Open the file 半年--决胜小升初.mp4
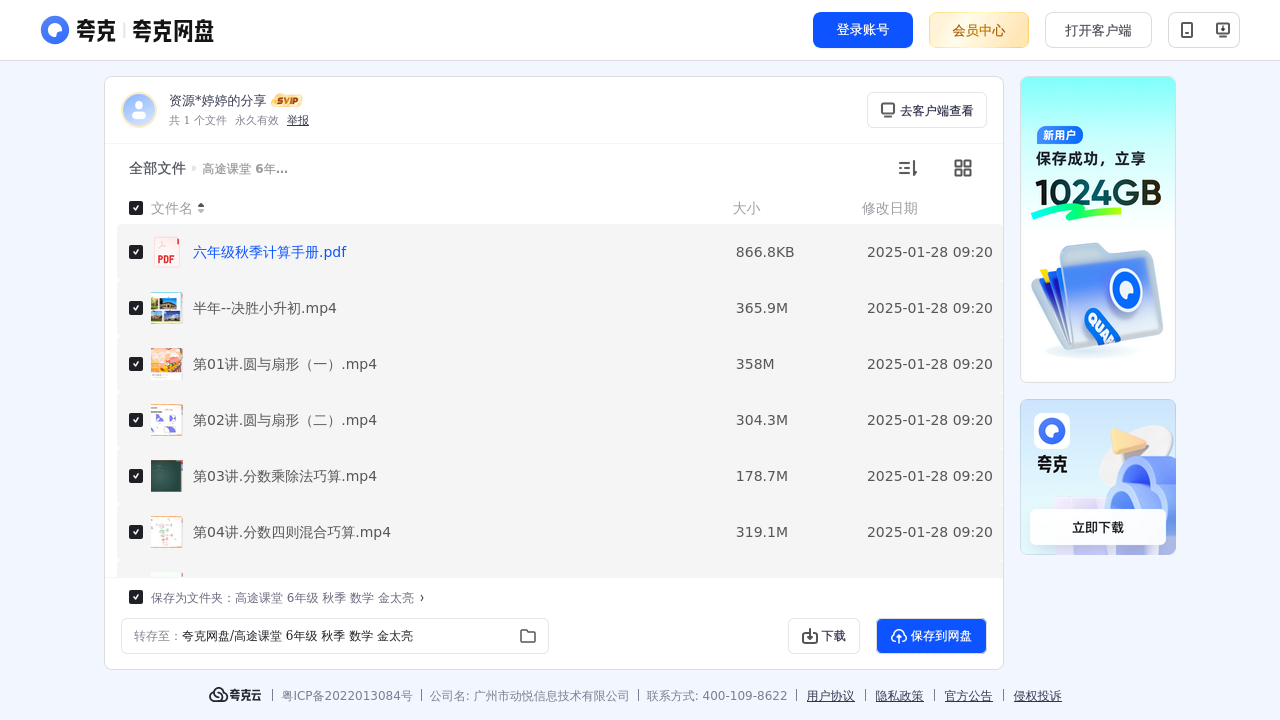Viewport: 1280px width, 720px height. [265, 308]
